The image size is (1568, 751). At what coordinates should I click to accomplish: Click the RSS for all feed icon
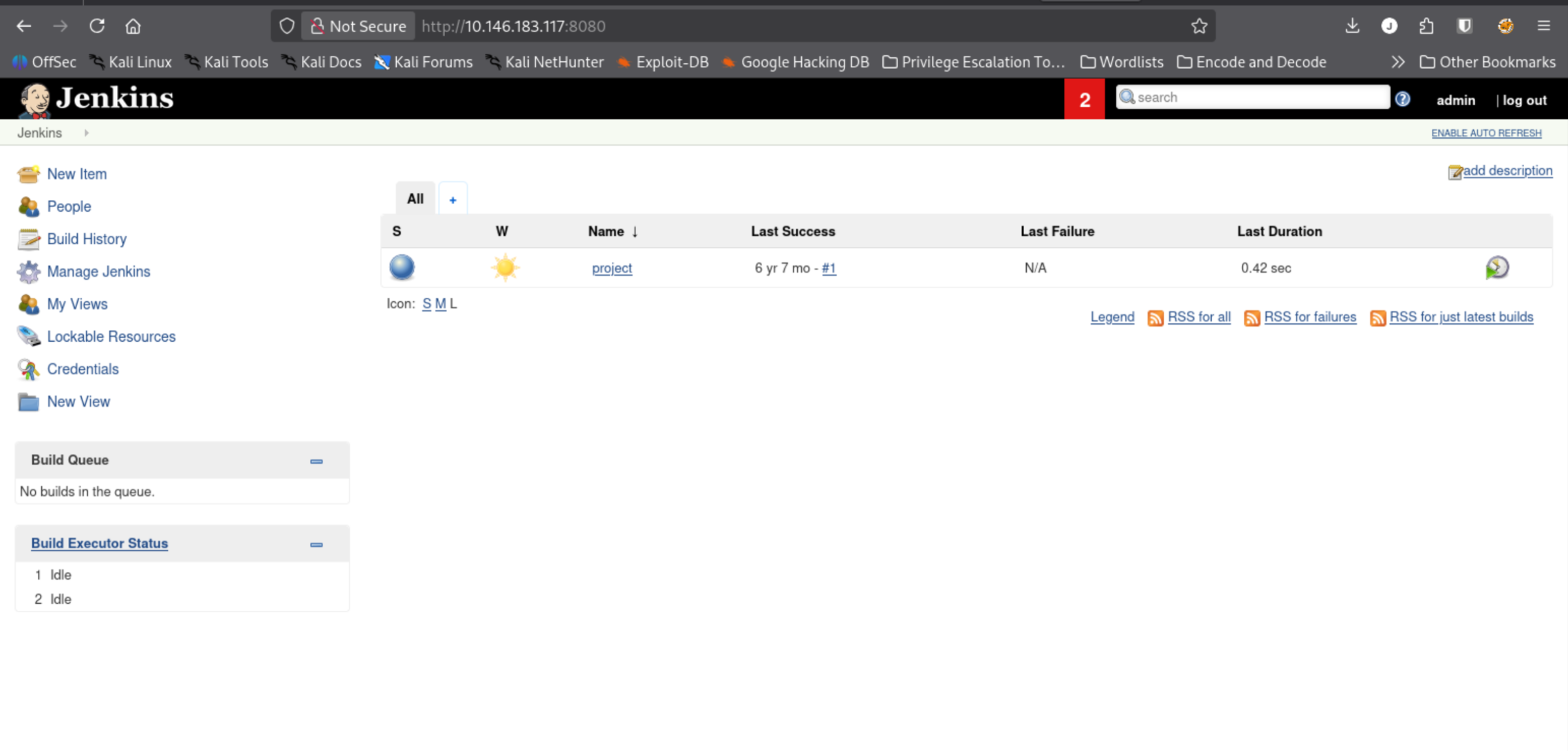click(x=1155, y=318)
